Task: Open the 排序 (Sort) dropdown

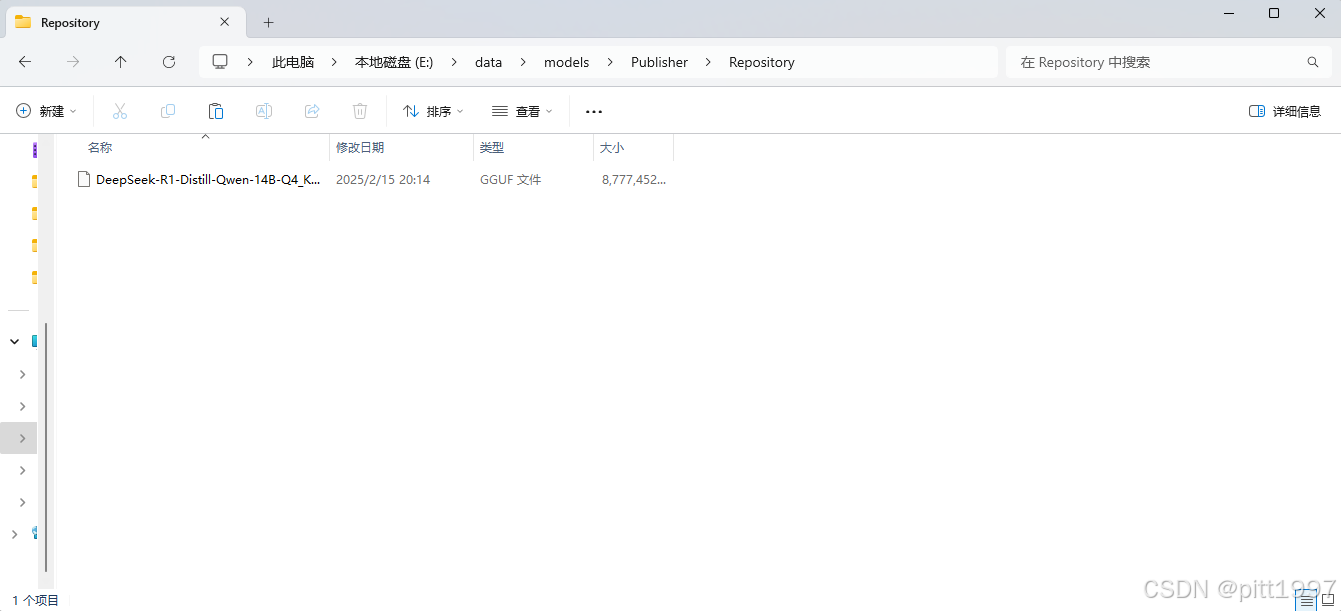Action: pos(433,111)
